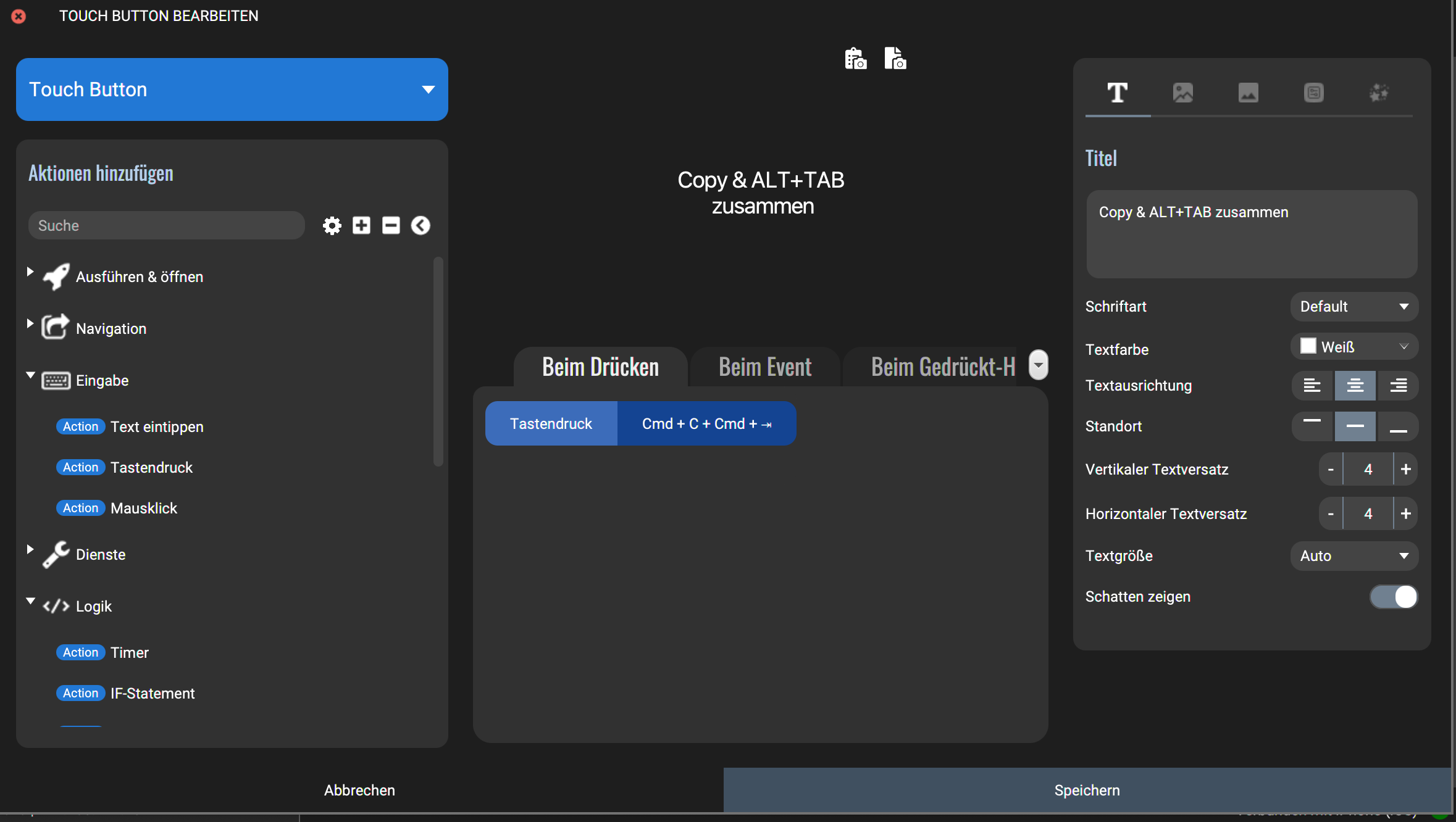Image resolution: width=1456 pixels, height=822 pixels.
Task: Select the Beim Gedrückt-H tab
Action: tap(942, 367)
